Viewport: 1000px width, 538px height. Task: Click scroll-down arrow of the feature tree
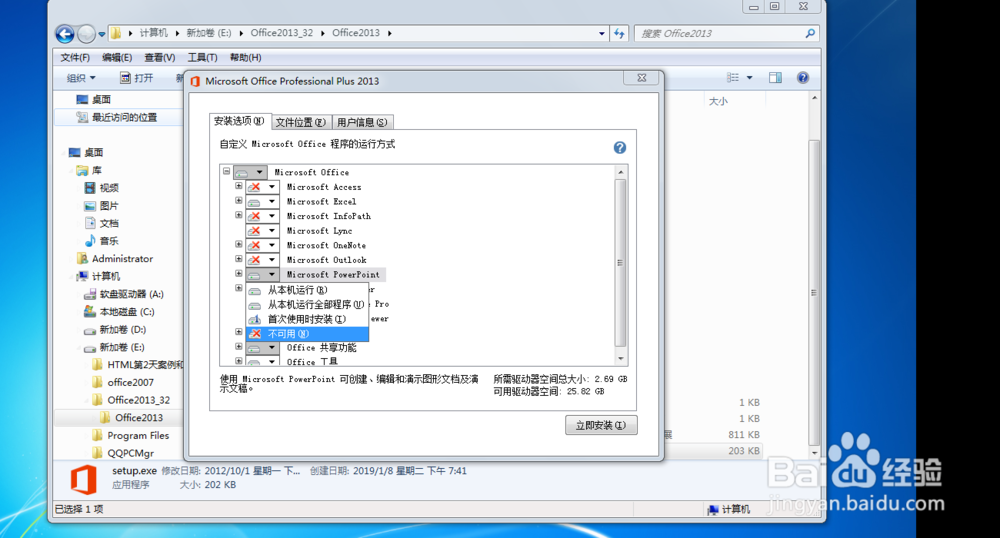(x=621, y=359)
